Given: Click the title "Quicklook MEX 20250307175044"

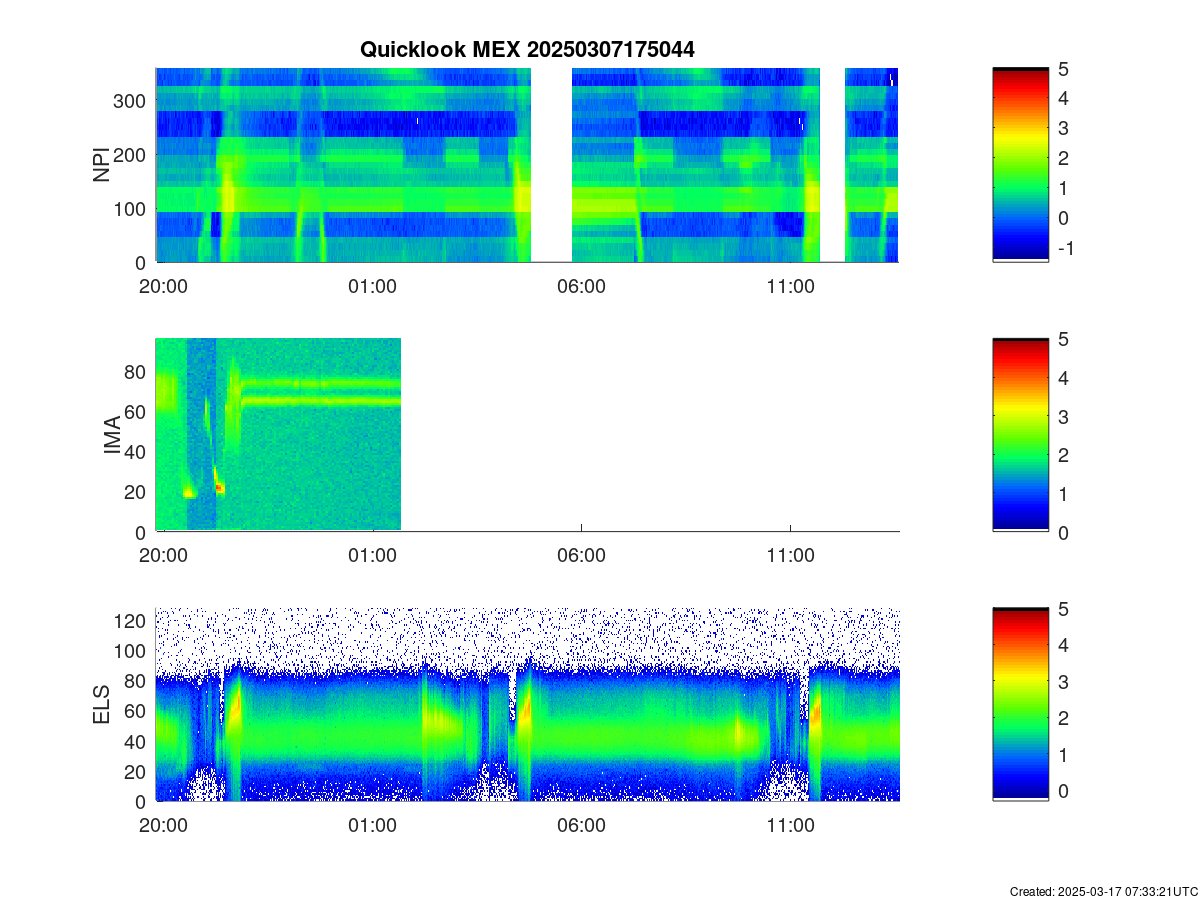Looking at the screenshot, I should point(527,49).
